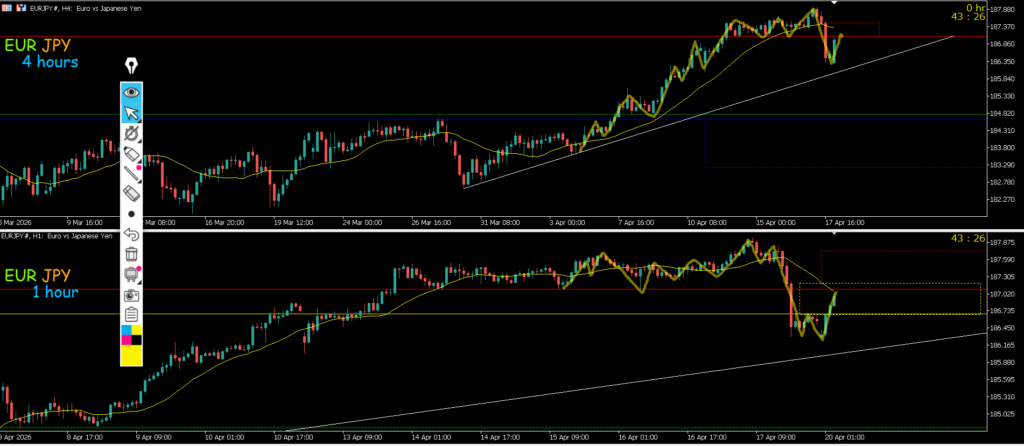Click the 184.820 price label on the H4 axis
The width and height of the screenshot is (1024, 446).
(1002, 114)
